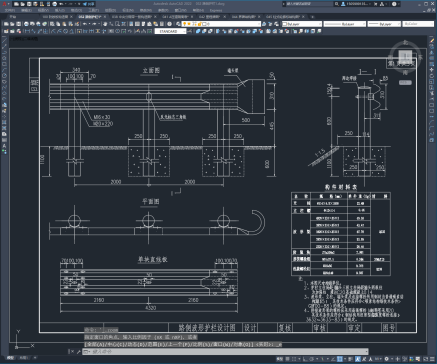Open Layer Properties Manager icon
The image size is (437, 364).
(x=179, y=24)
